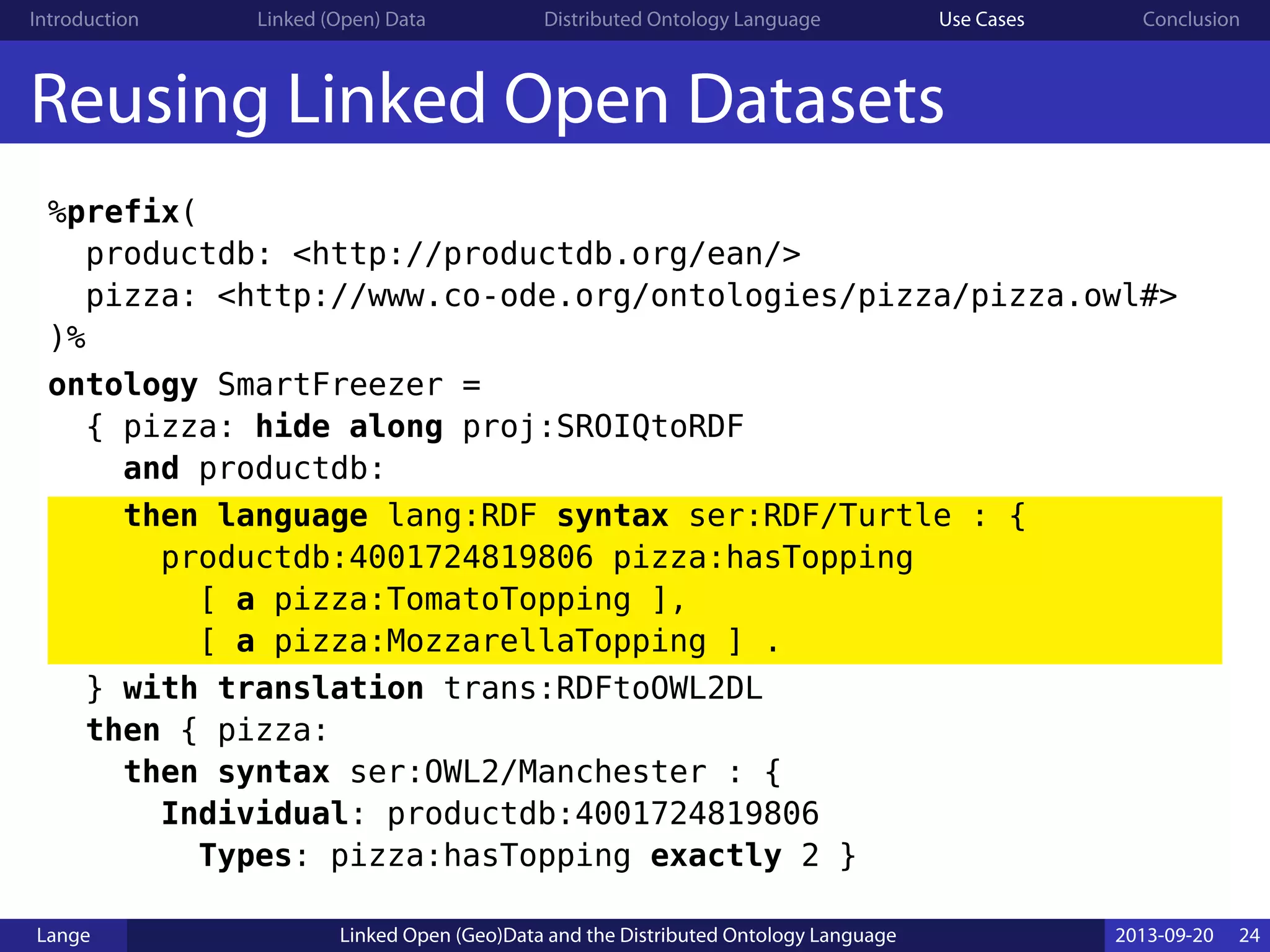Viewport: 1270px width, 952px height.
Task: Click the closing )% line
Action: pos(68,338)
